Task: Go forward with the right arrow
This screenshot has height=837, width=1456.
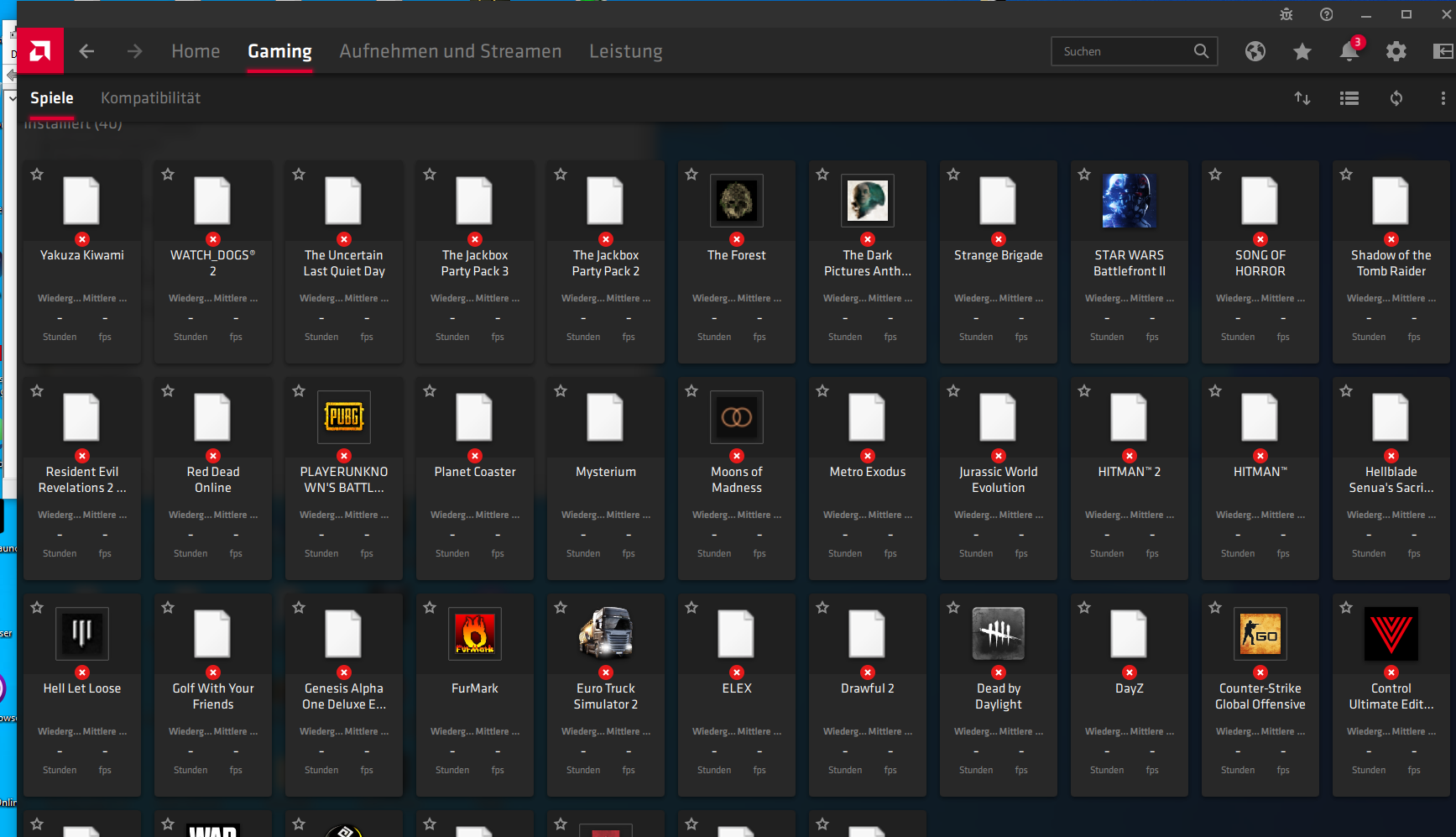Action: click(x=134, y=51)
